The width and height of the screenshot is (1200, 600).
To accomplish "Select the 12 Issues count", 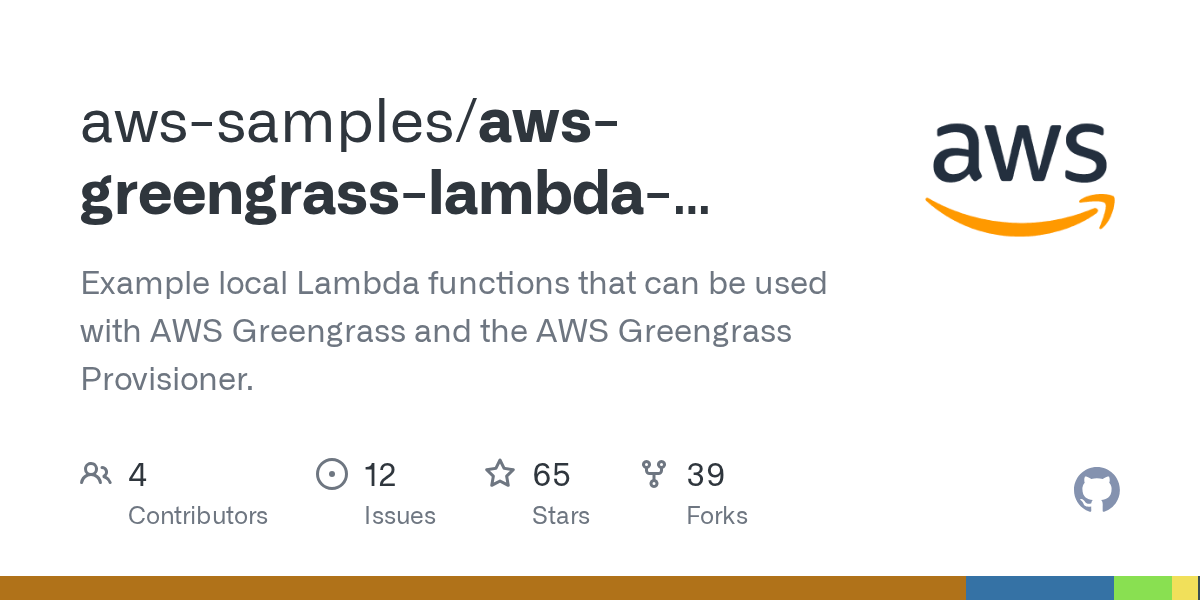I will coord(380,475).
